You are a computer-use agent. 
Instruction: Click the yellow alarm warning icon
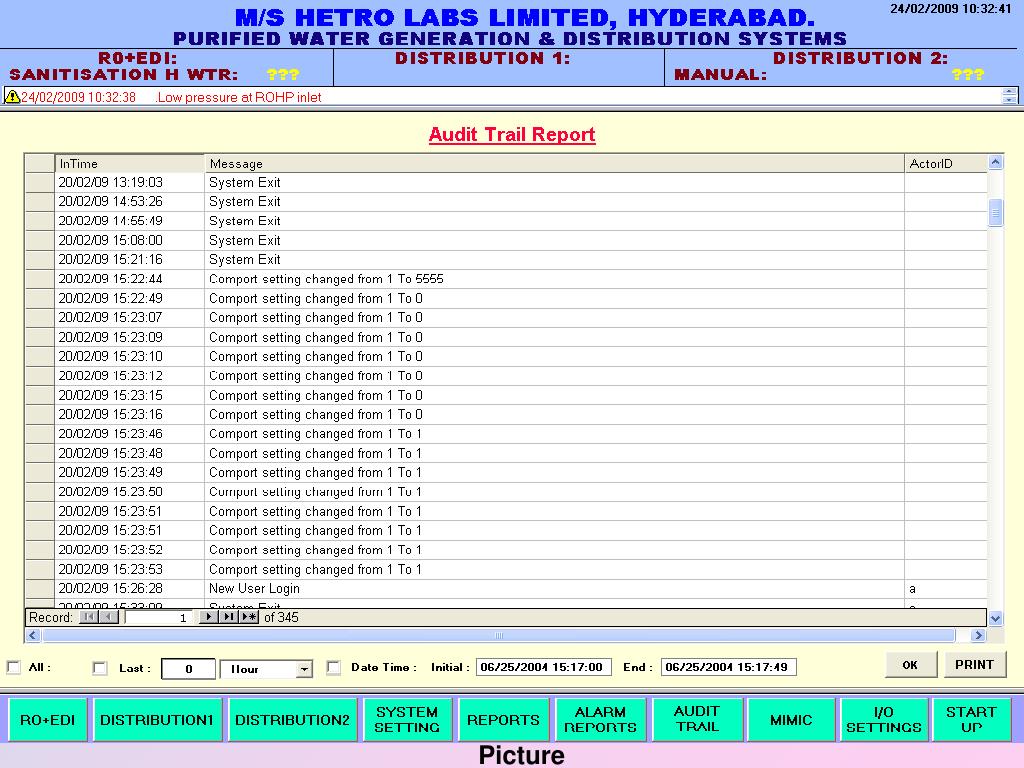[x=12, y=97]
